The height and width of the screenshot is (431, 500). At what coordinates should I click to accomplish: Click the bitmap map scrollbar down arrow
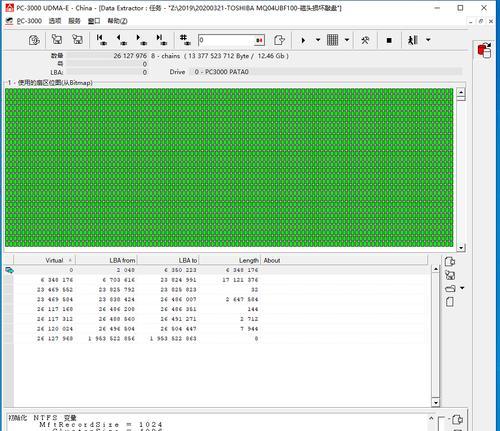(461, 248)
